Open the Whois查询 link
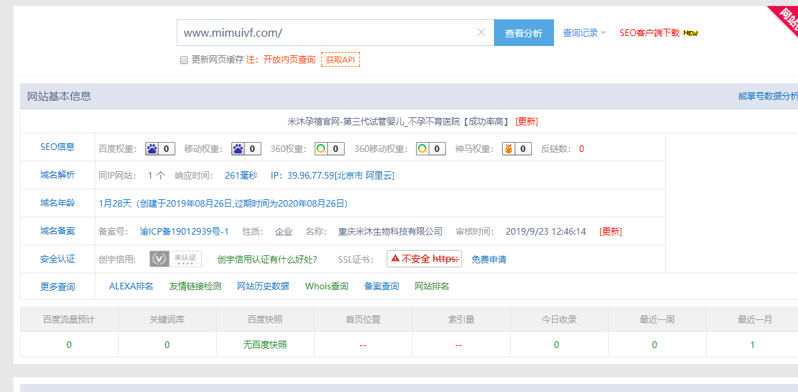This screenshot has width=798, height=392. tap(327, 286)
